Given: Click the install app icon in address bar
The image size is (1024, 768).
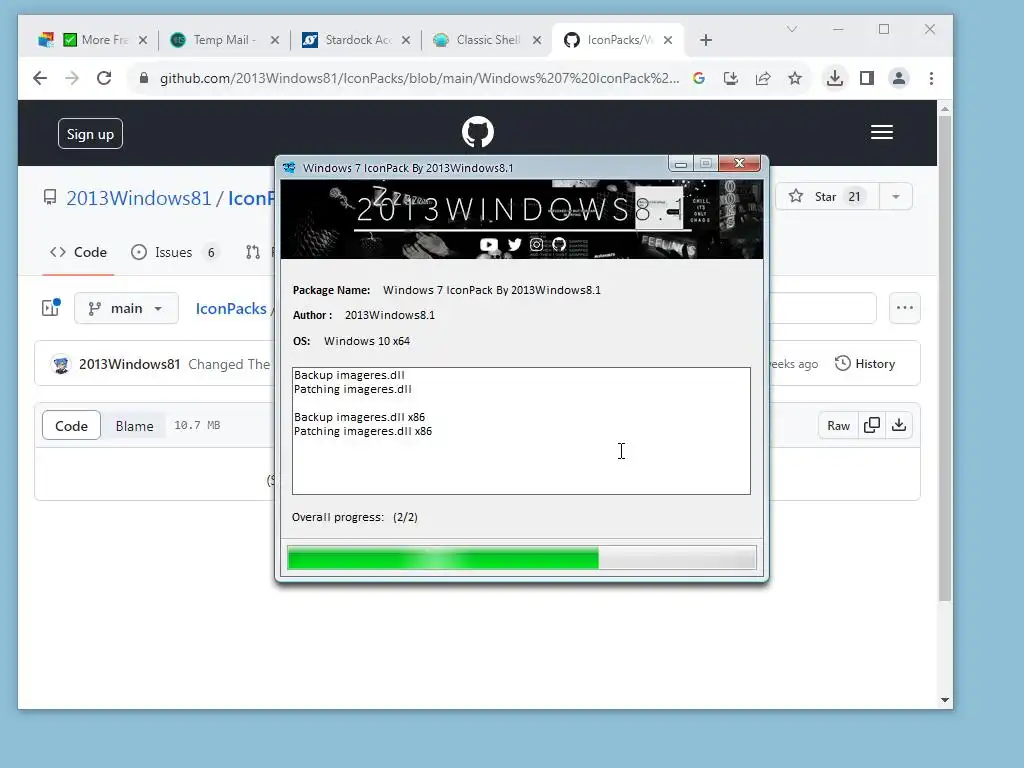Looking at the screenshot, I should 731,78.
